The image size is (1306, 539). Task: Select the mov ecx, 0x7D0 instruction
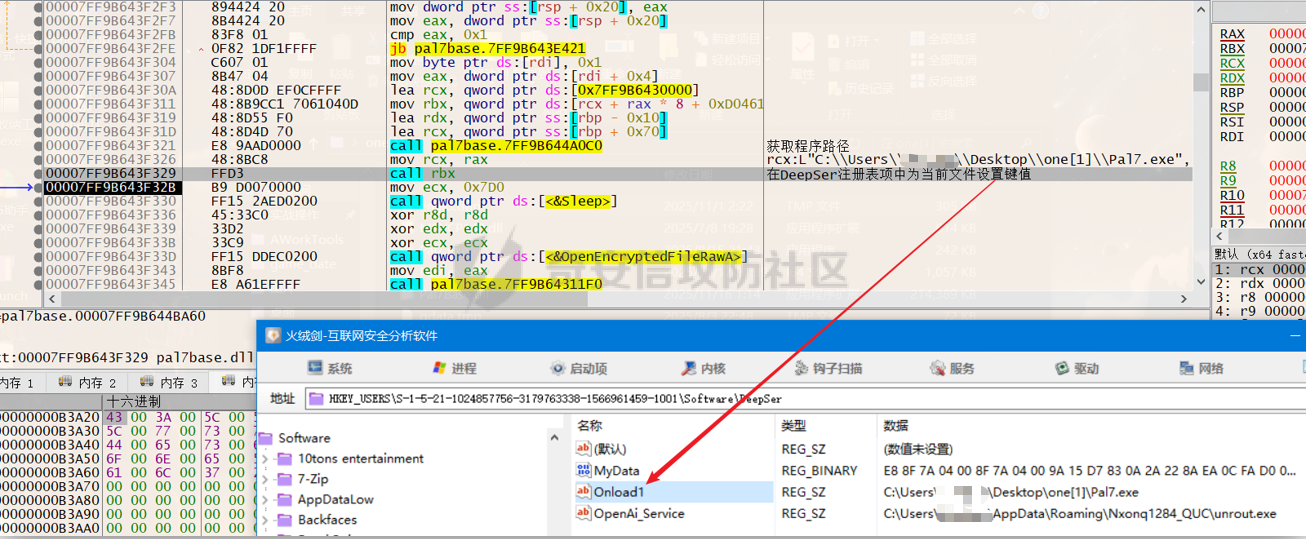[x=446, y=187]
